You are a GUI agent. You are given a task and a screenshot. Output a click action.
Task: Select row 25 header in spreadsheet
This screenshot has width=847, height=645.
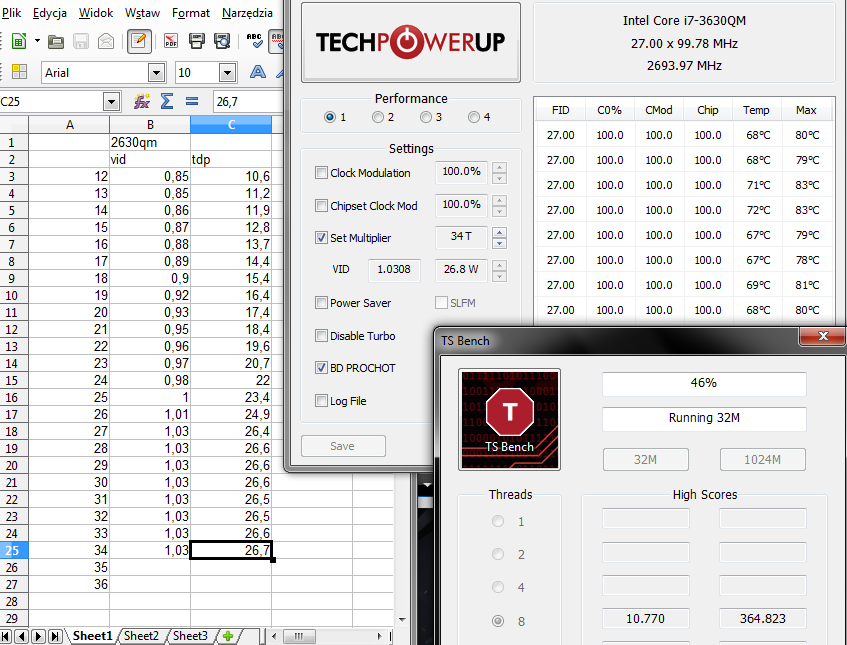coord(14,550)
